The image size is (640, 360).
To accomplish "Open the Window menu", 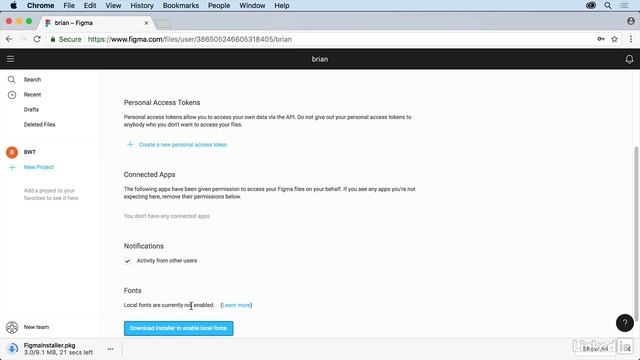I will 252,5.
